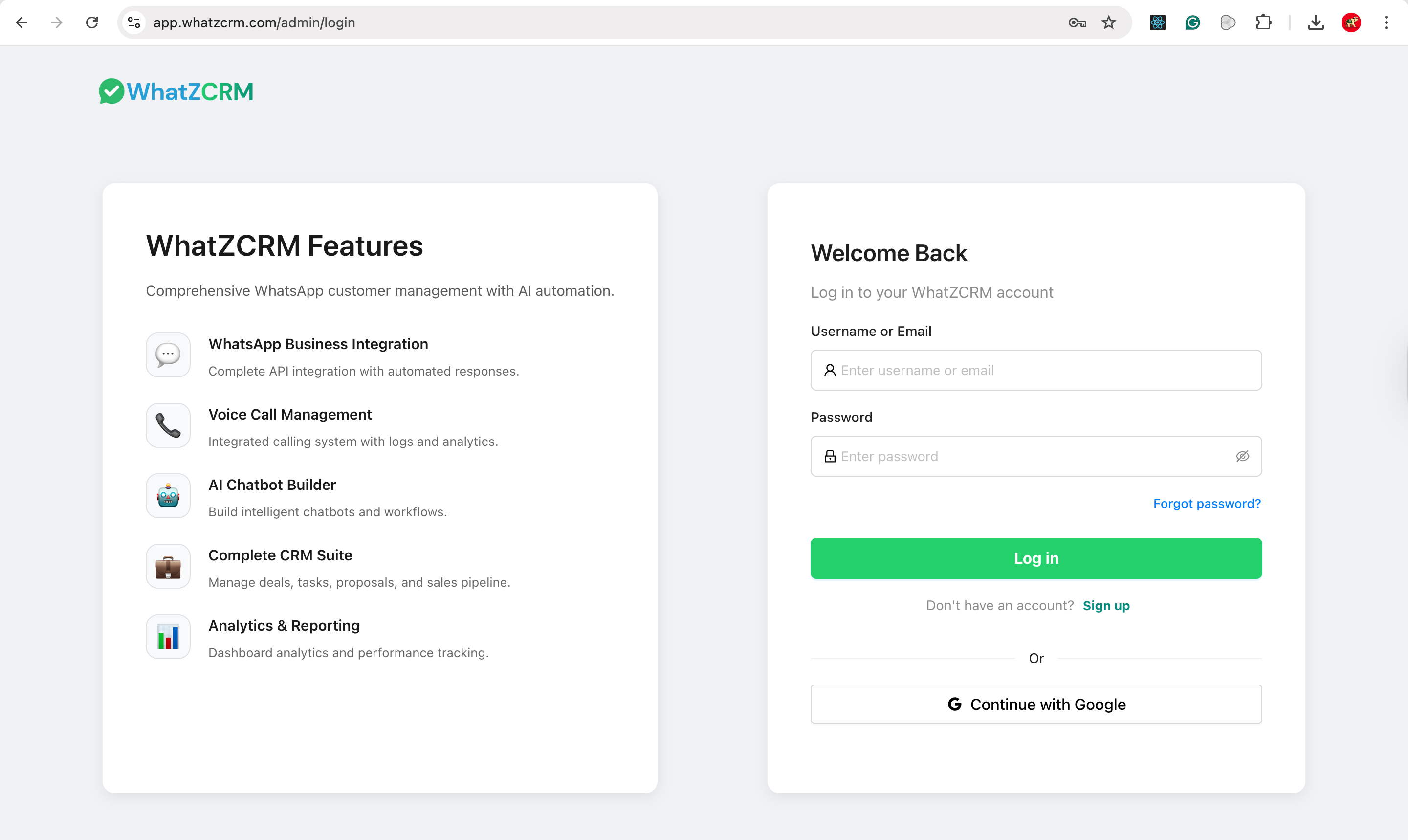The width and height of the screenshot is (1408, 840).
Task: Click the Voice Call Management phone icon
Action: pyautogui.click(x=168, y=426)
